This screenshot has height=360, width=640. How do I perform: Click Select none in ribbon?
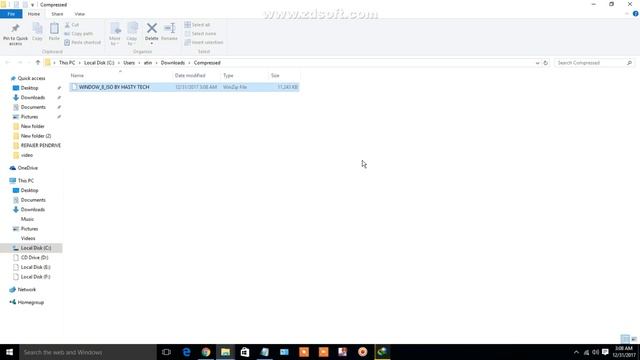click(200, 33)
